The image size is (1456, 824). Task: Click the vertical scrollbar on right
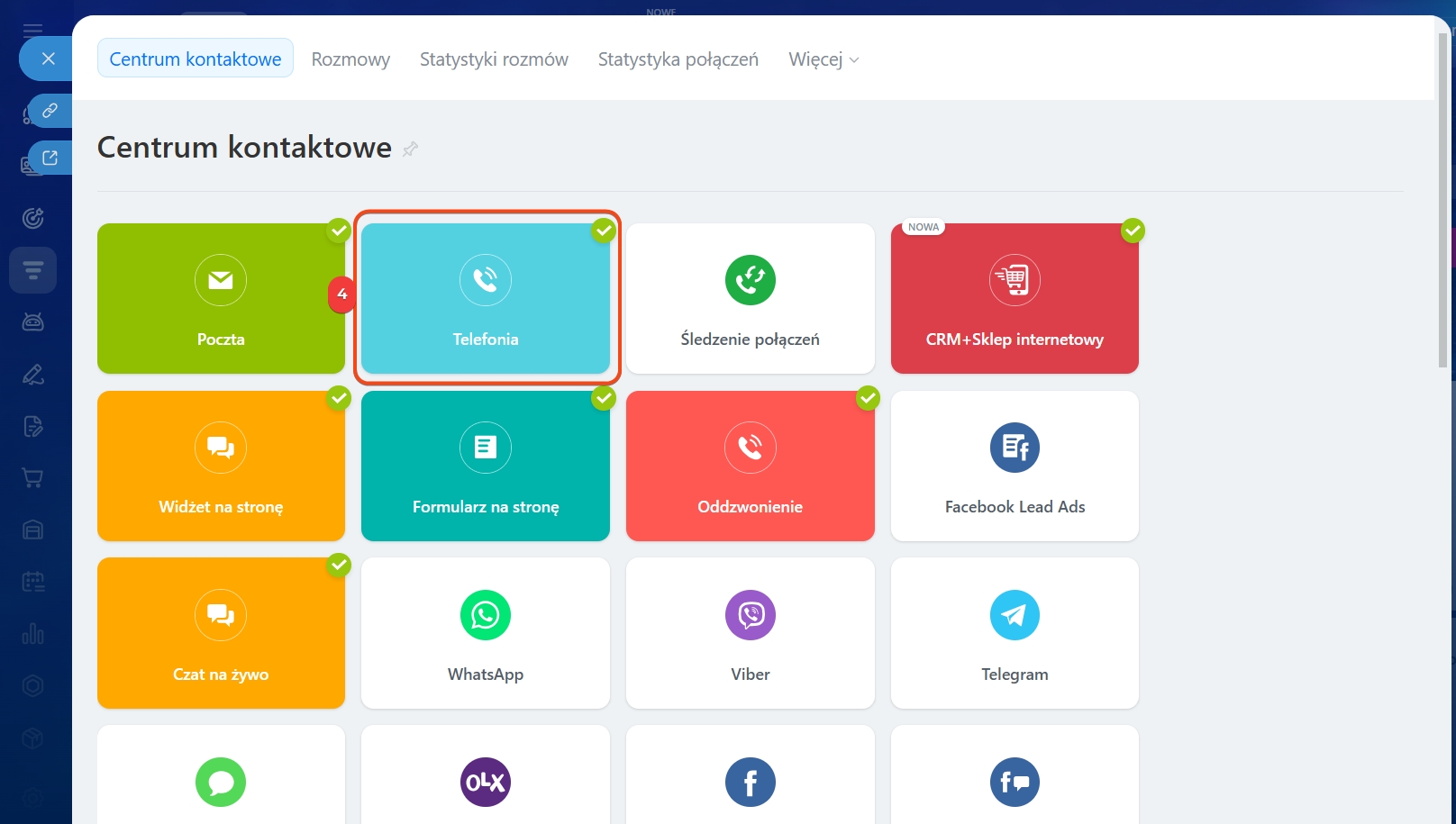pos(1442,198)
